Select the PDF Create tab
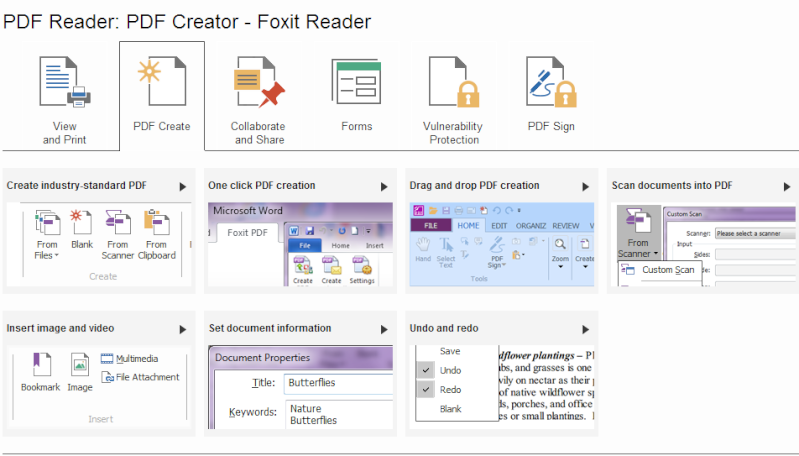 (x=162, y=96)
